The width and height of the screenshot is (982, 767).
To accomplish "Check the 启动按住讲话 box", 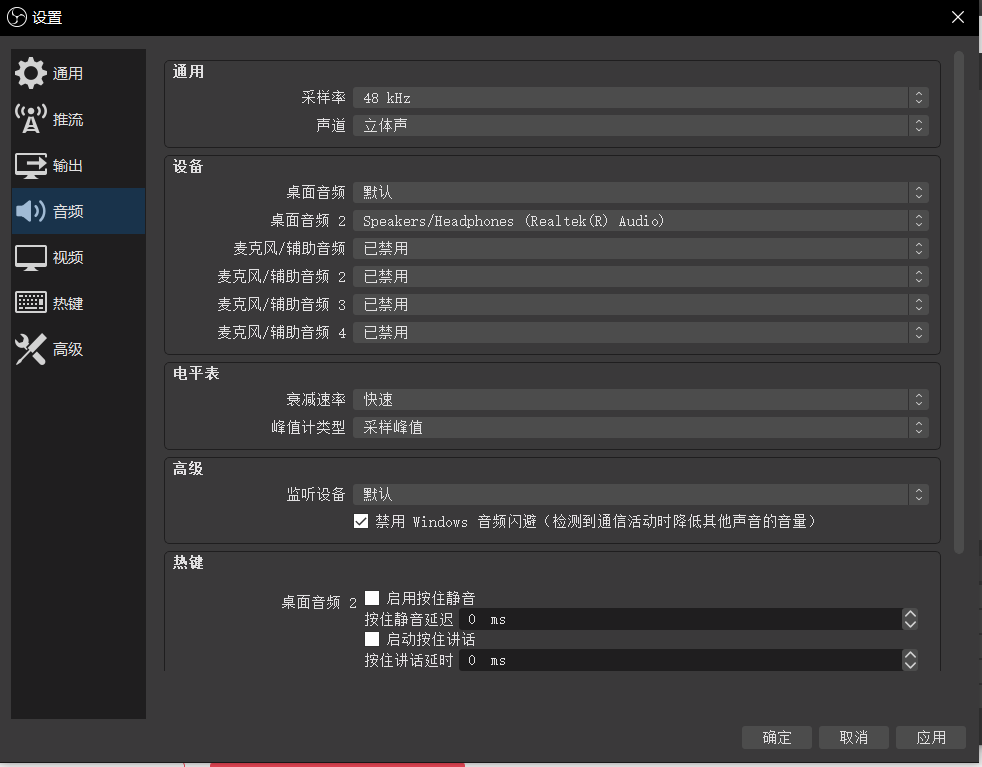I will tap(371, 639).
